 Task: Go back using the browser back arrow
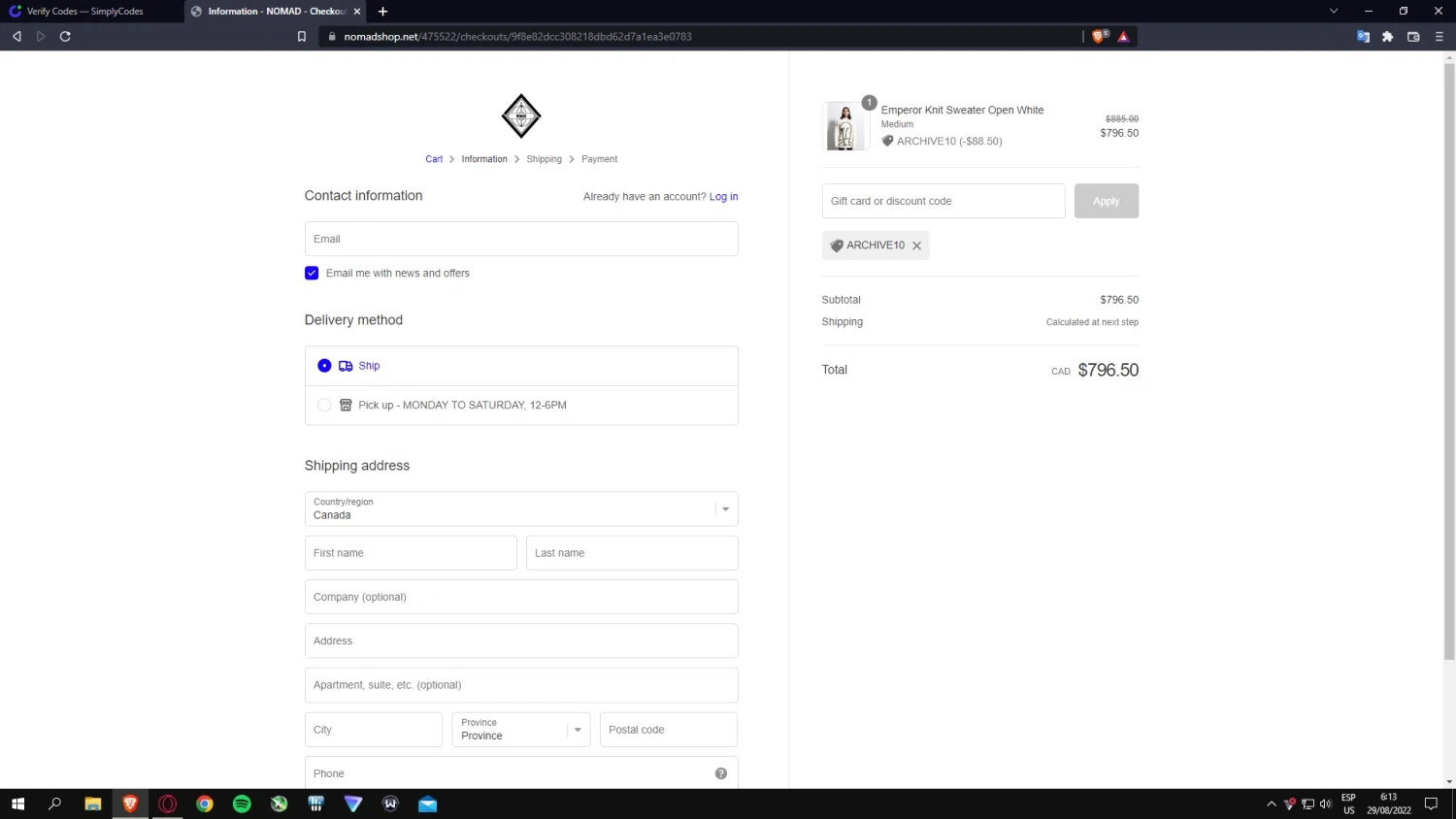click(17, 37)
